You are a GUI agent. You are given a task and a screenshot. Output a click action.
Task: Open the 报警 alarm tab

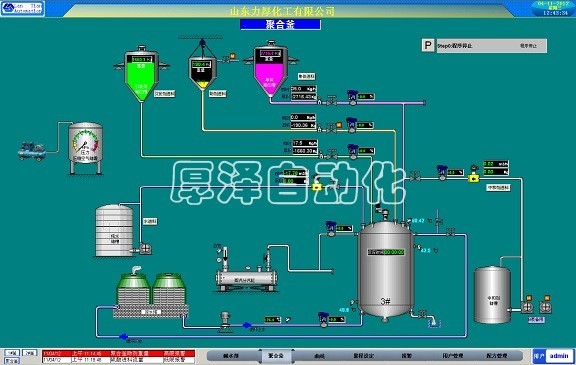tap(407, 356)
